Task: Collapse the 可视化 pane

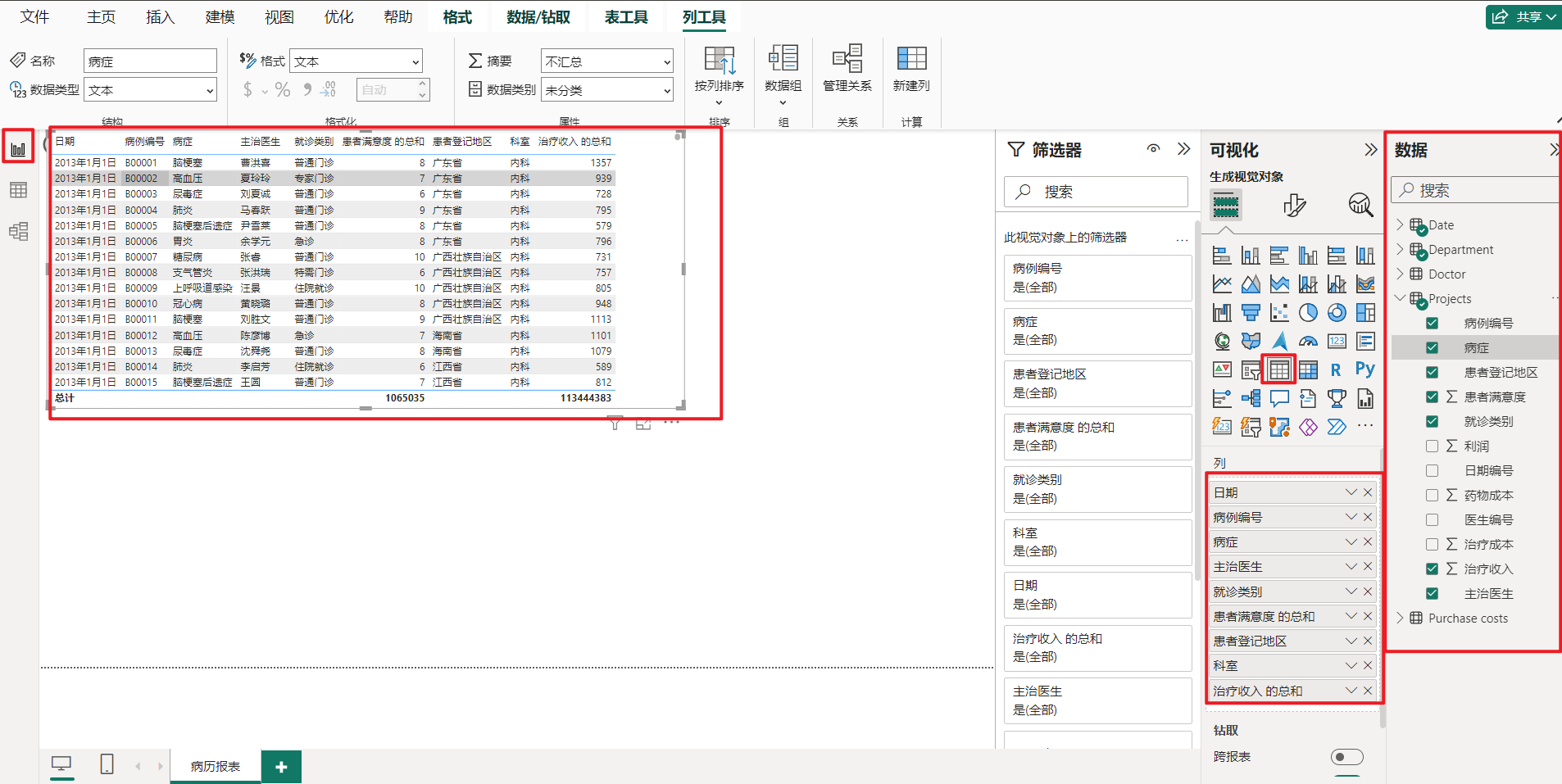Action: (x=1370, y=149)
